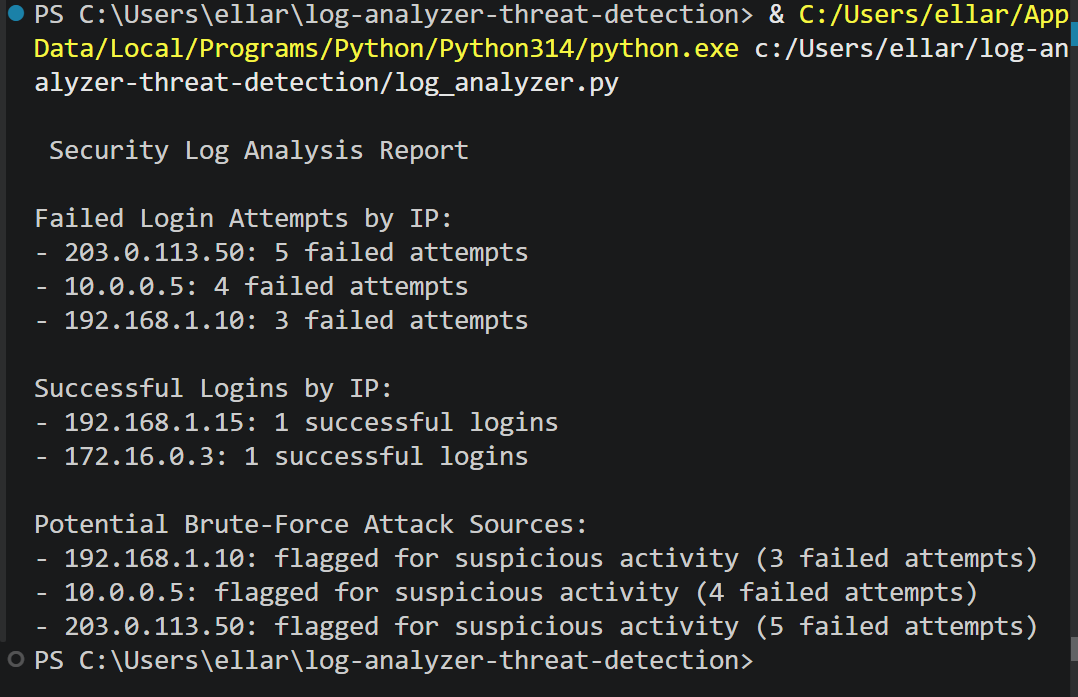This screenshot has height=697, width=1078.
Task: Click the hollow circle beside the last prompt
Action: pos(15,659)
